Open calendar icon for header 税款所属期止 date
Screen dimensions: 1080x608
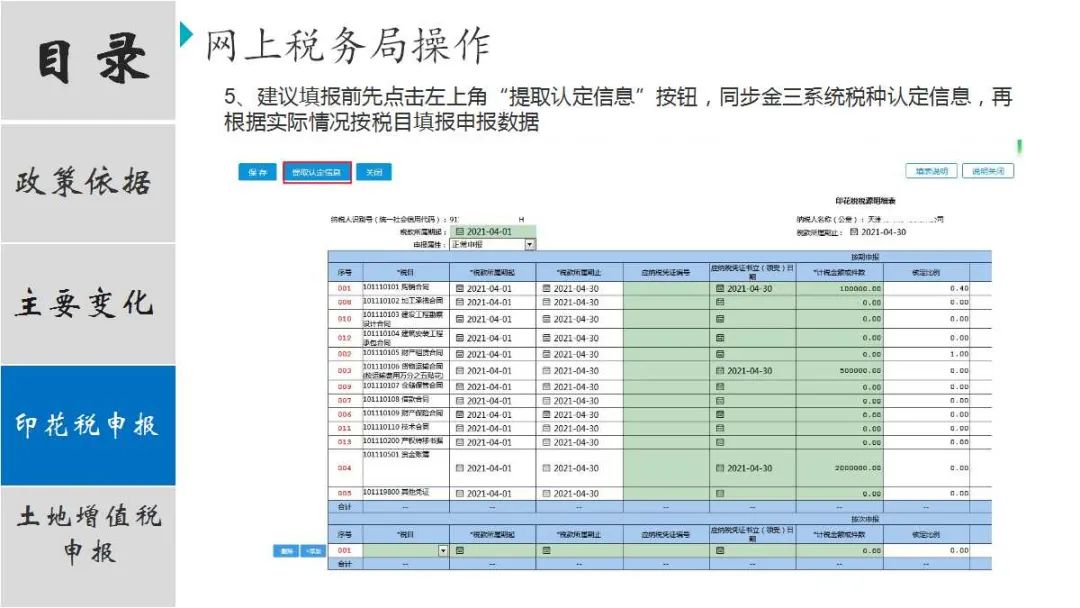point(854,232)
